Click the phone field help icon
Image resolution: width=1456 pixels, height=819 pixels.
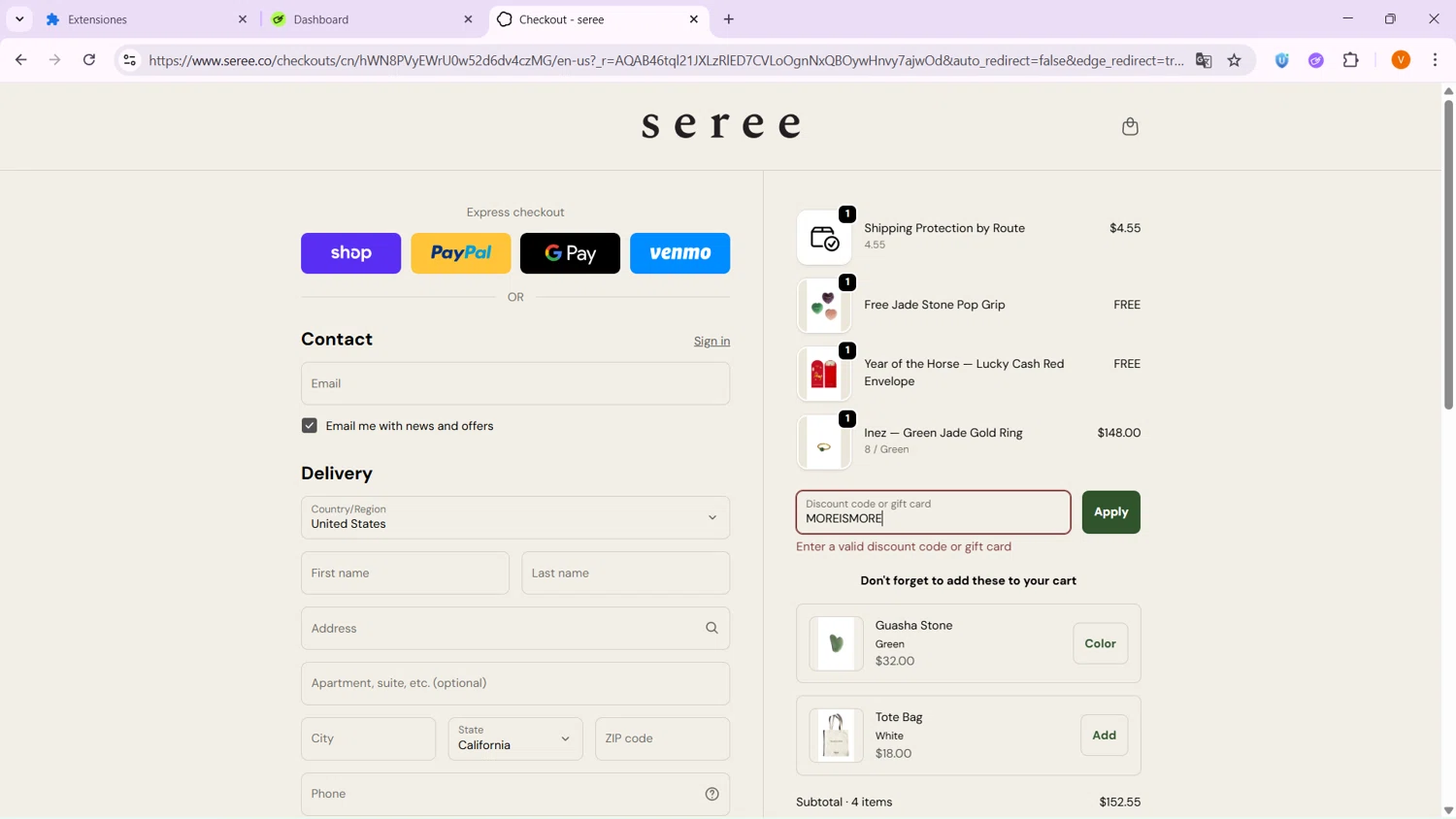pos(711,794)
